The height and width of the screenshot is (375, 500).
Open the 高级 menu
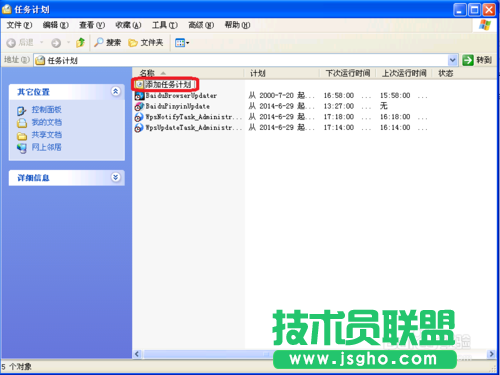tap(201, 25)
